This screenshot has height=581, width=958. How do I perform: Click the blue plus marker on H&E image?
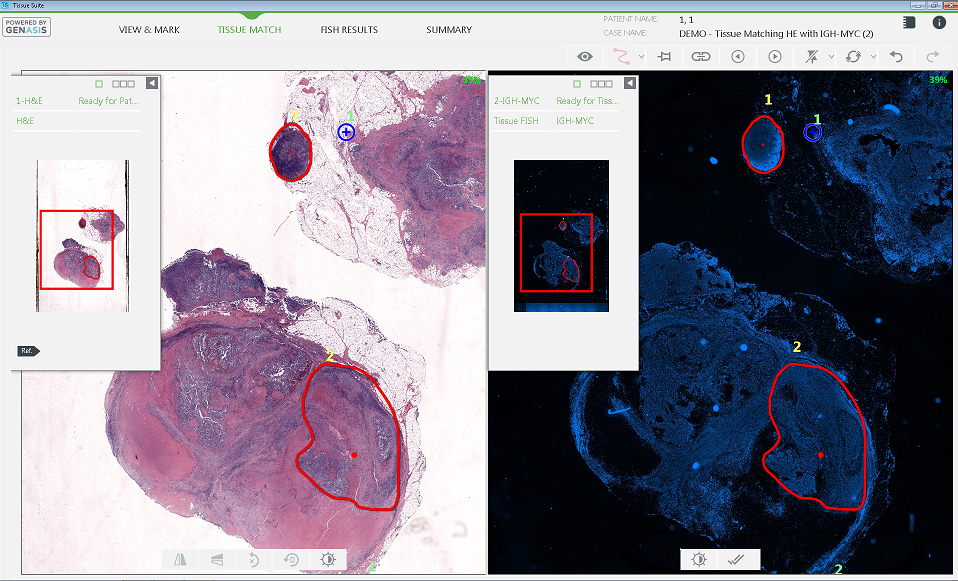pyautogui.click(x=346, y=131)
